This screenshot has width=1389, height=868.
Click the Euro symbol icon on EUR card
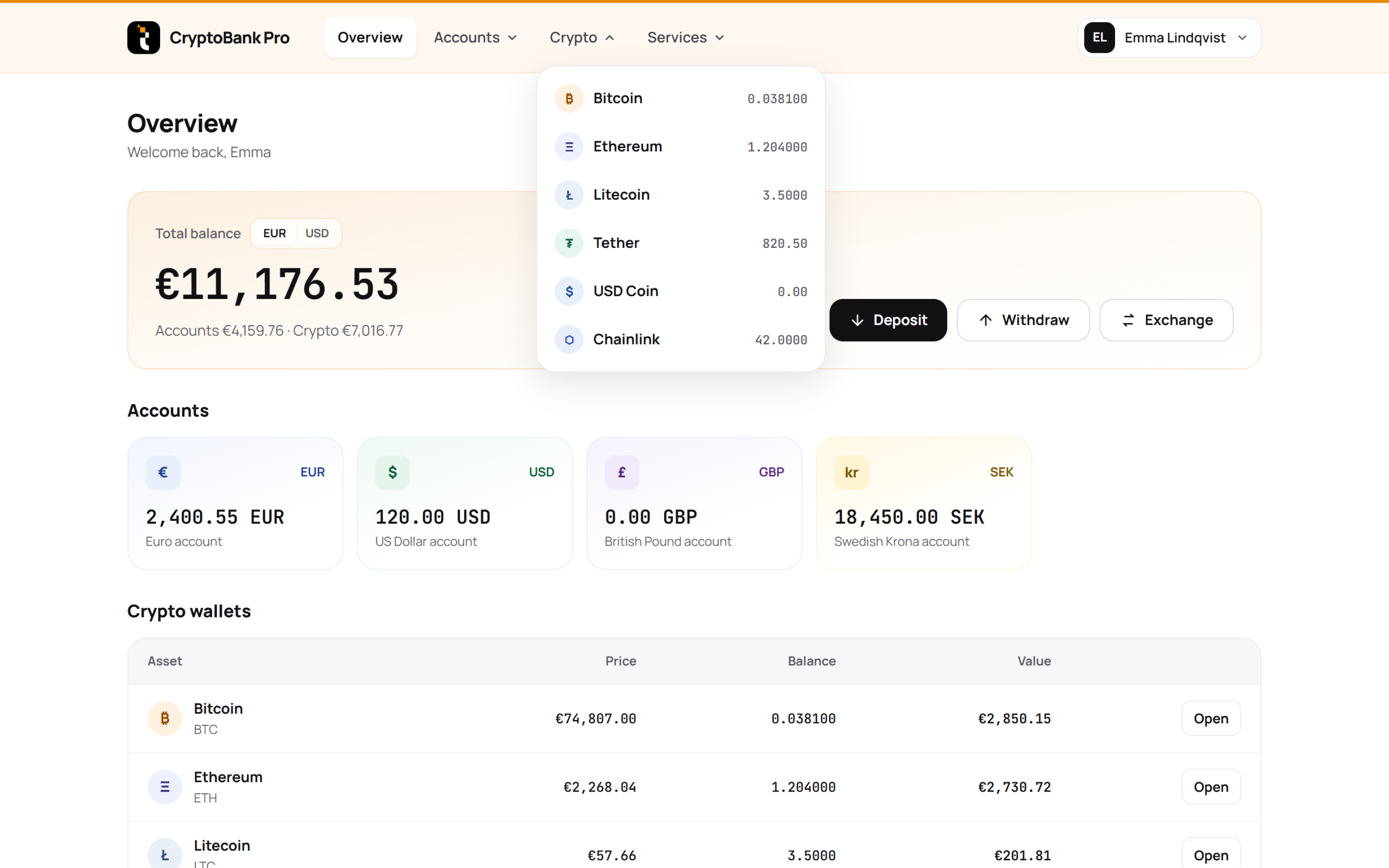163,473
